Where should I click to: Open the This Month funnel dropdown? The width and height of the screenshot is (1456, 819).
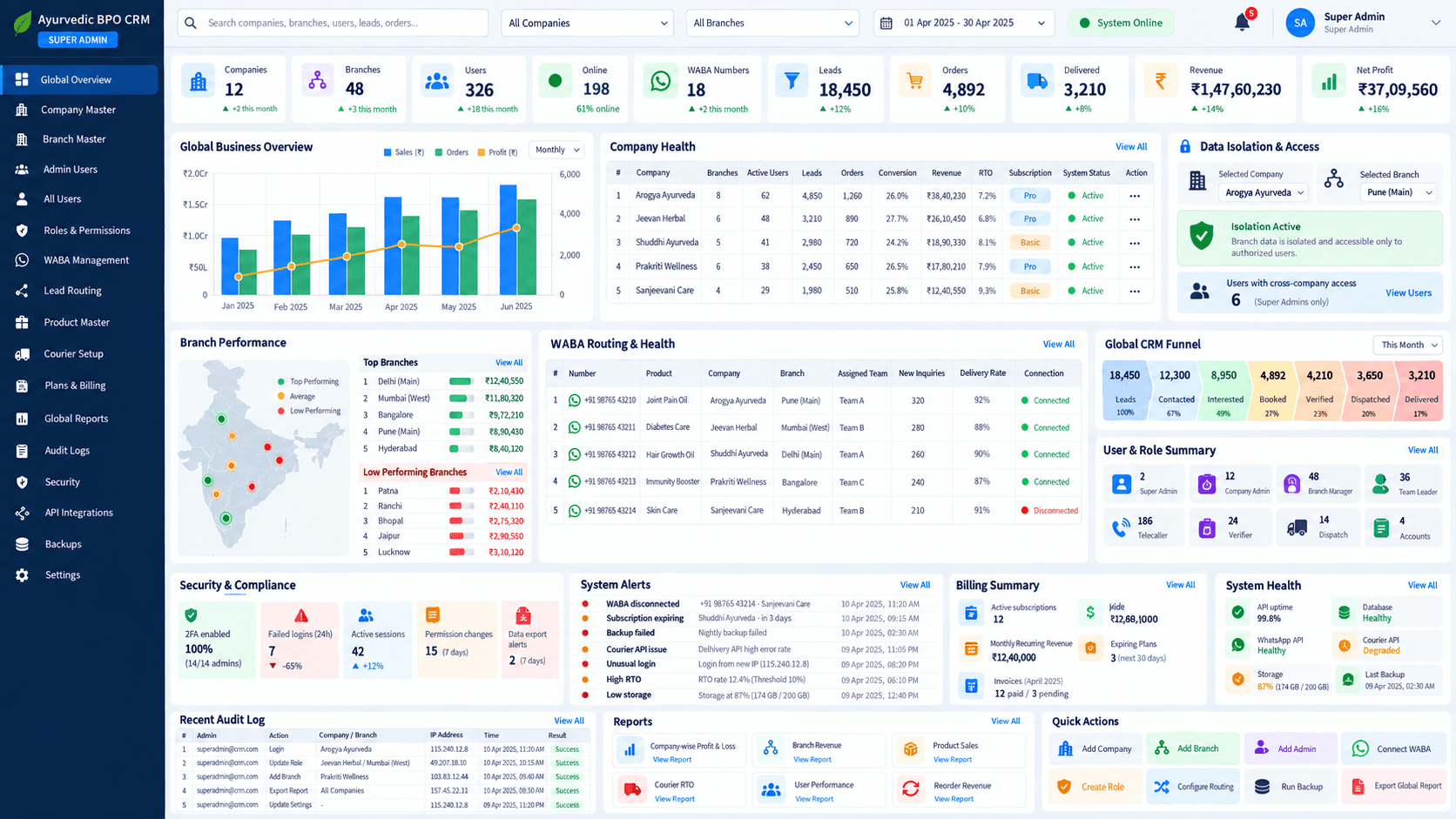click(x=1407, y=345)
